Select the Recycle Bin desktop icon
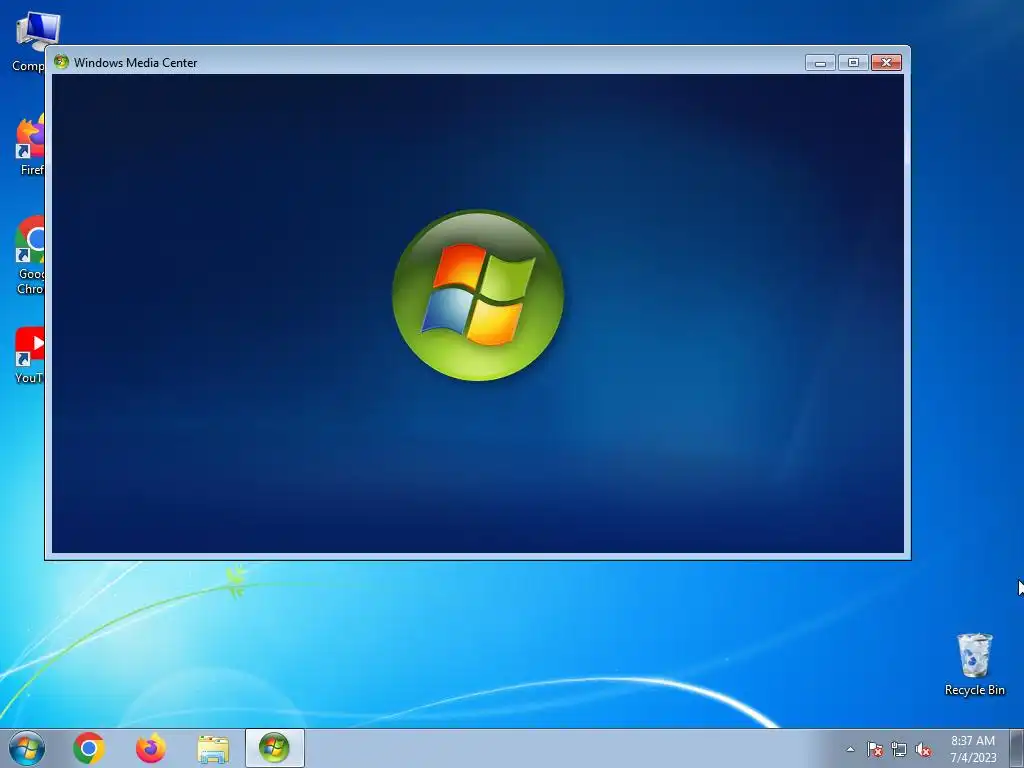This screenshot has width=1024, height=768. point(974,664)
